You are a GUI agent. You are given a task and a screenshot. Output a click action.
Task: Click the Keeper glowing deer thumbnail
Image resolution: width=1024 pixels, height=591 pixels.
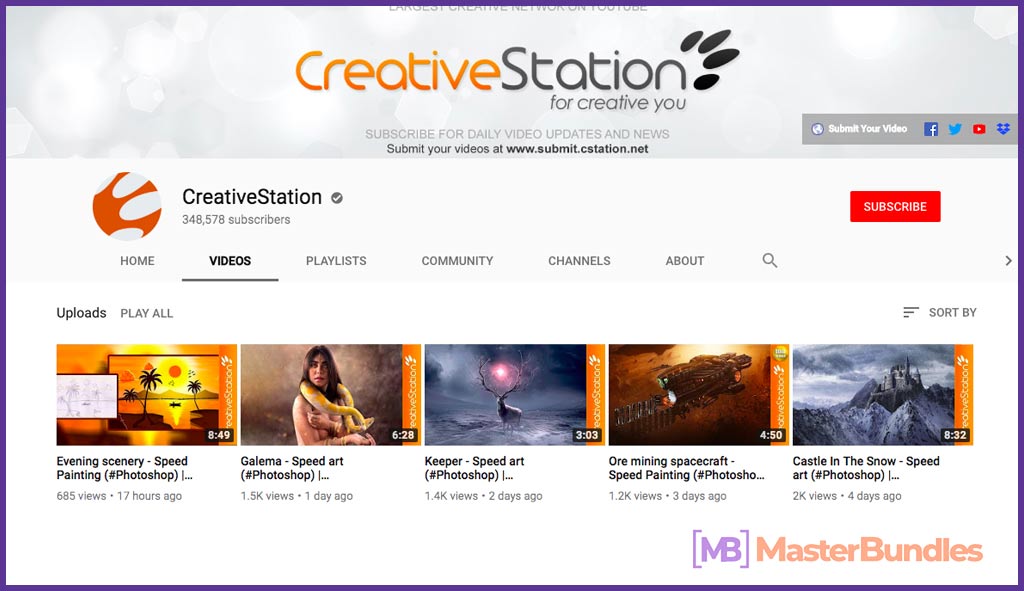(x=515, y=394)
